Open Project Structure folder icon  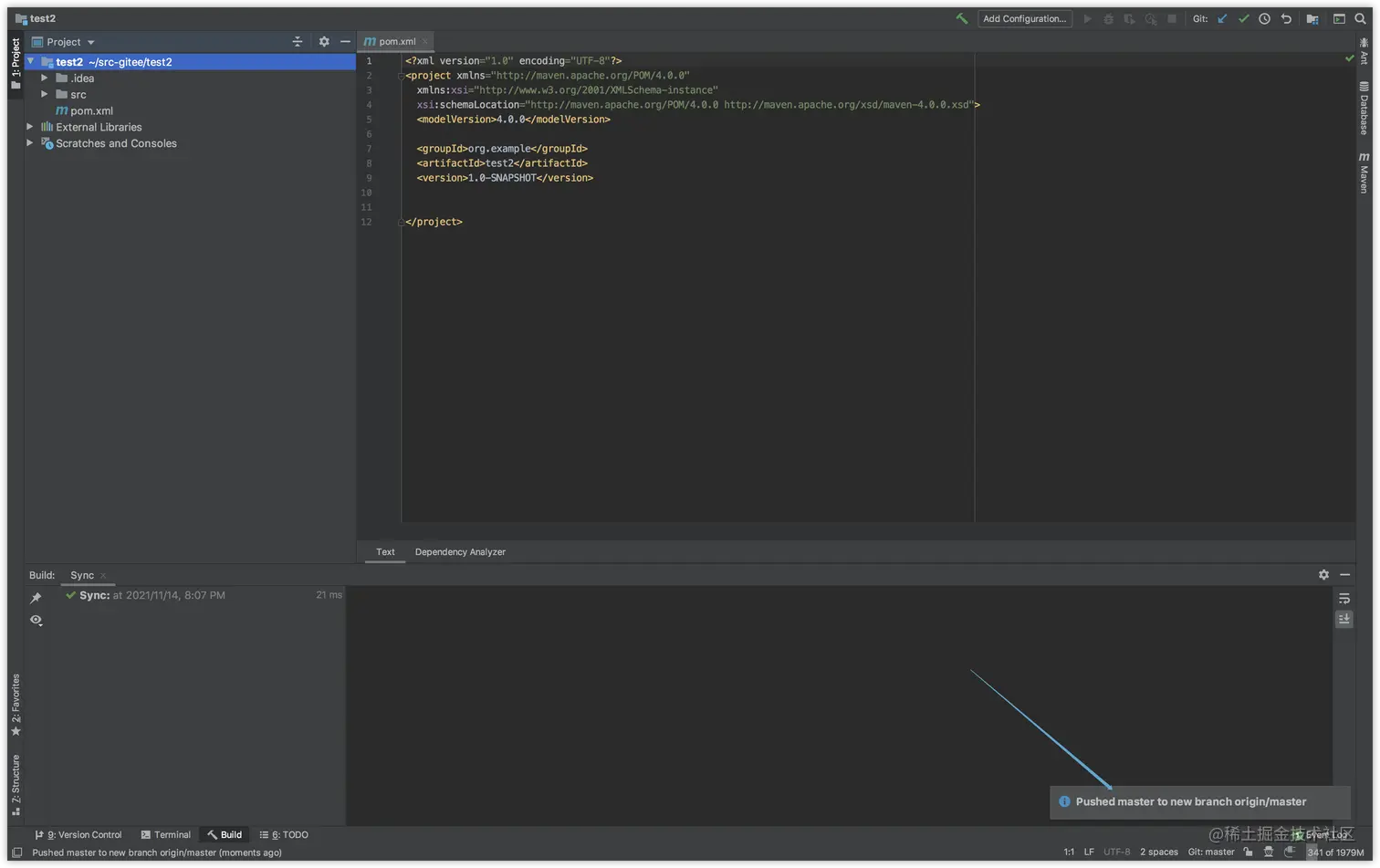click(x=1312, y=18)
